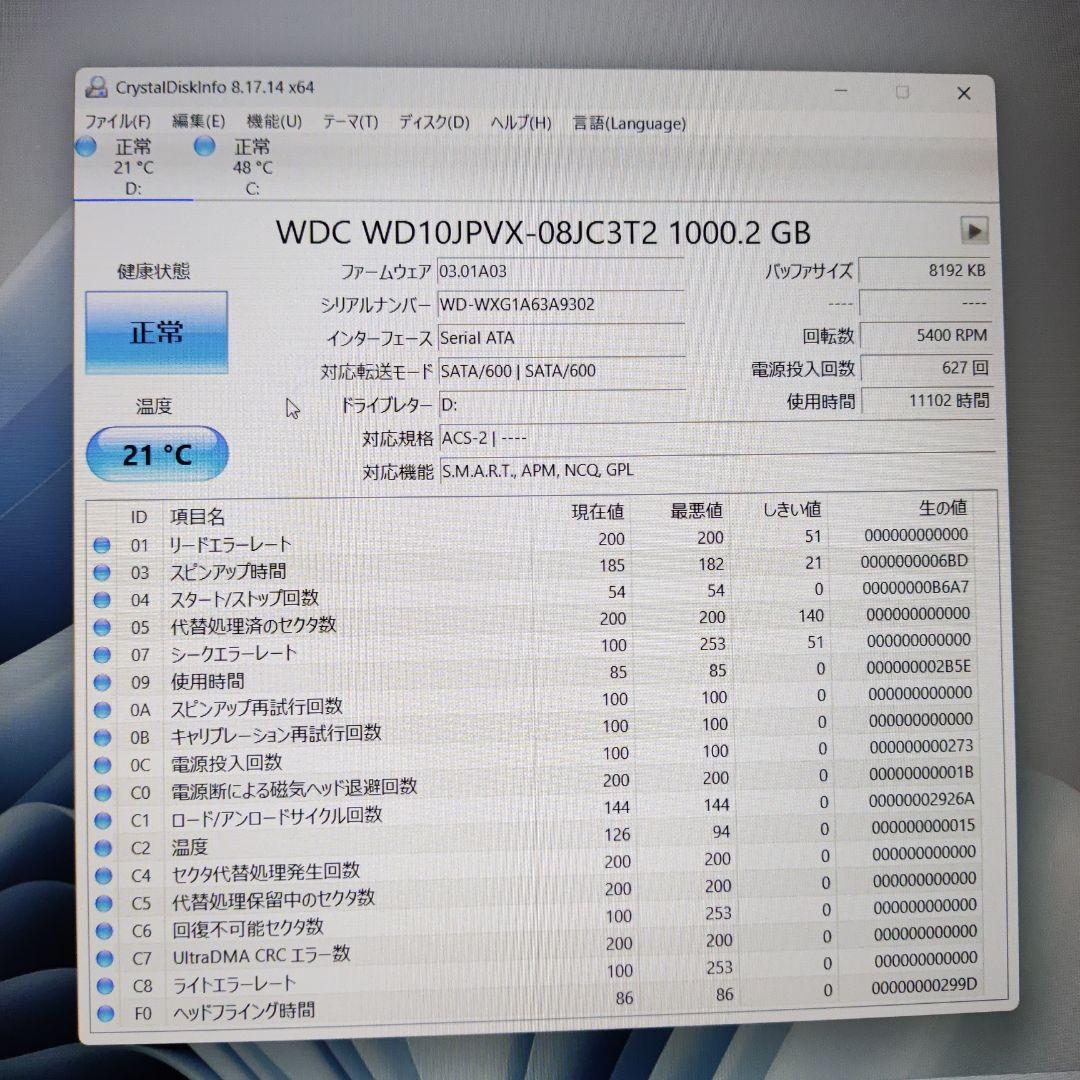Screen dimensions: 1080x1080
Task: Open the ファイル(F) menu
Action: pos(118,122)
